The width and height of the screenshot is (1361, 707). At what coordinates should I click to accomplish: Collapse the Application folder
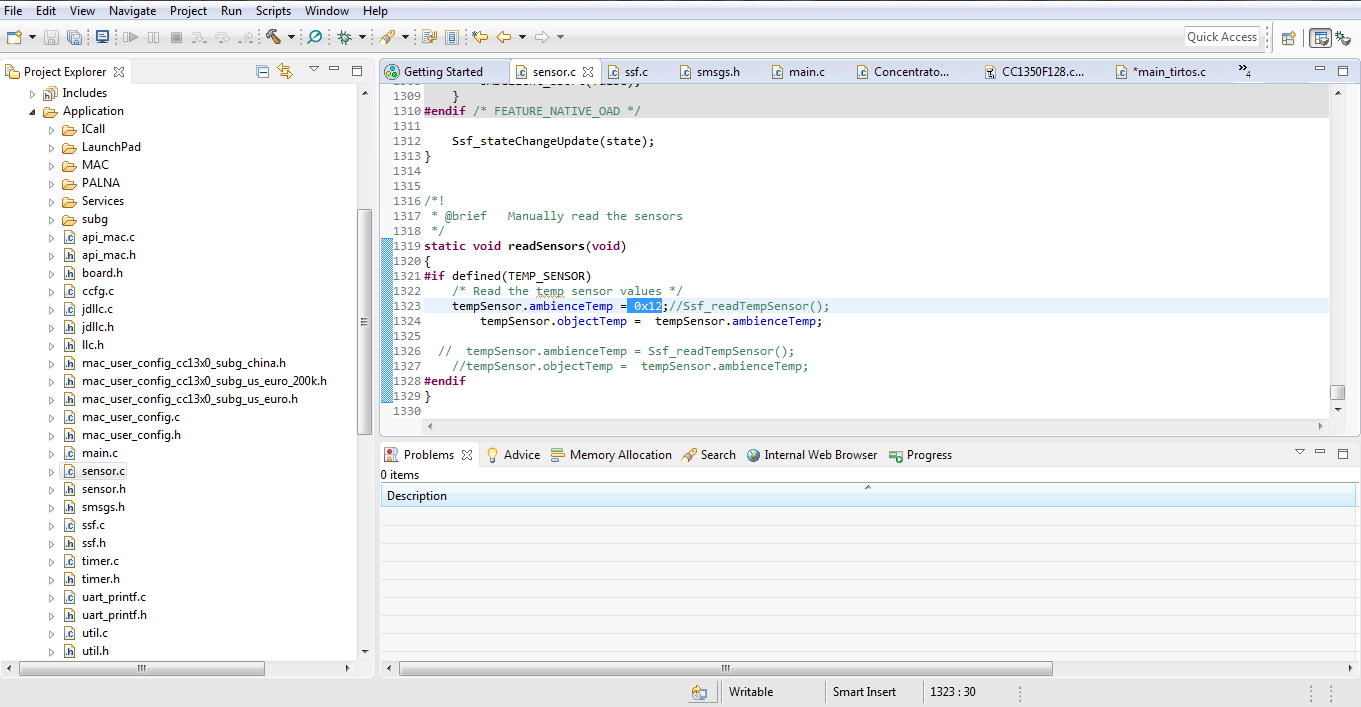point(33,111)
